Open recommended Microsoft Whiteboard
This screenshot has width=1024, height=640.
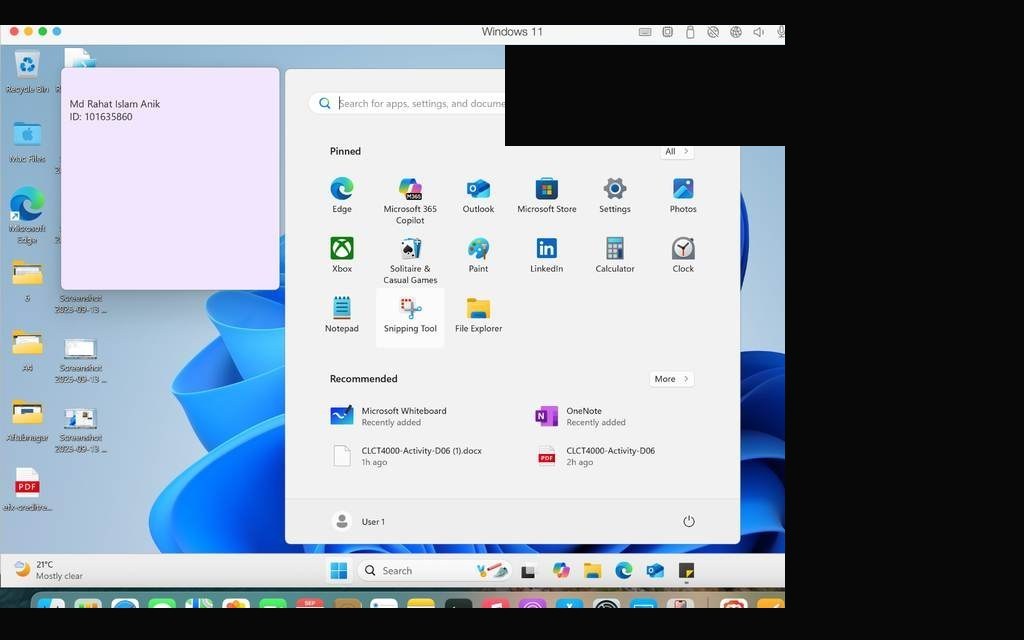(389, 416)
